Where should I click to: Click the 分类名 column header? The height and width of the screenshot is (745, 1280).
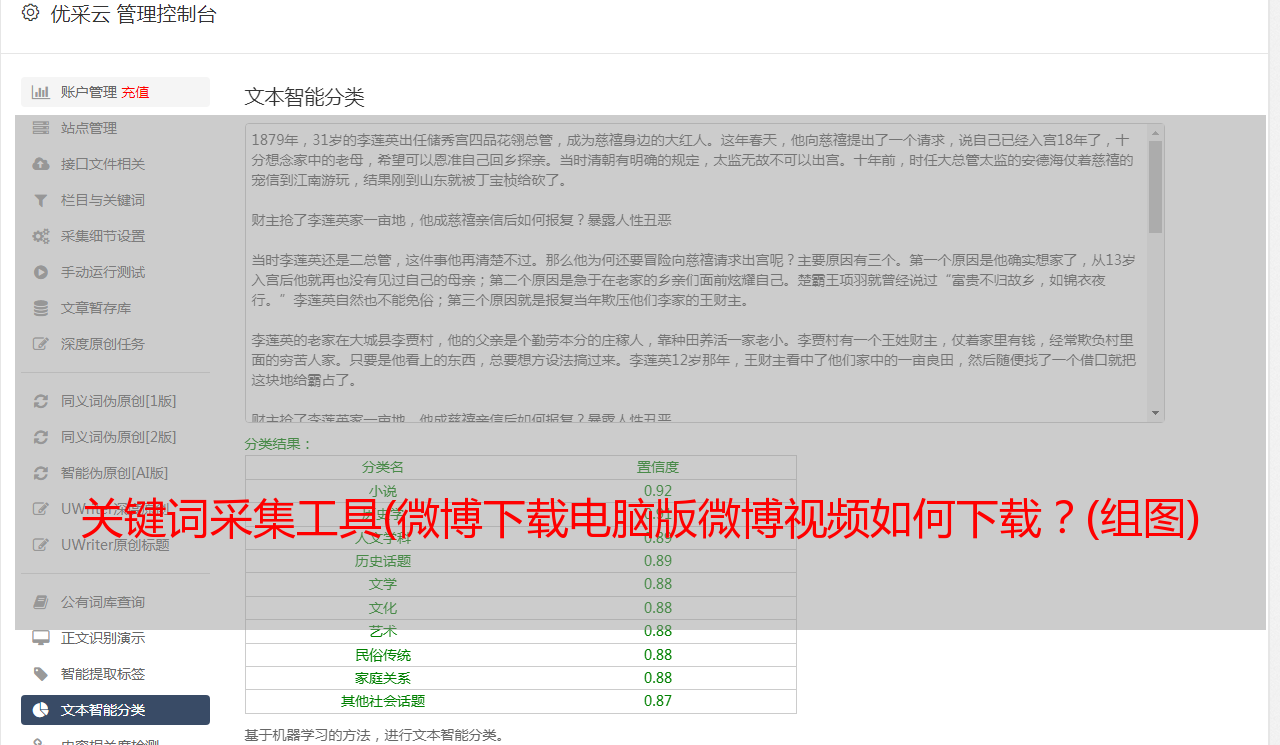coord(383,467)
